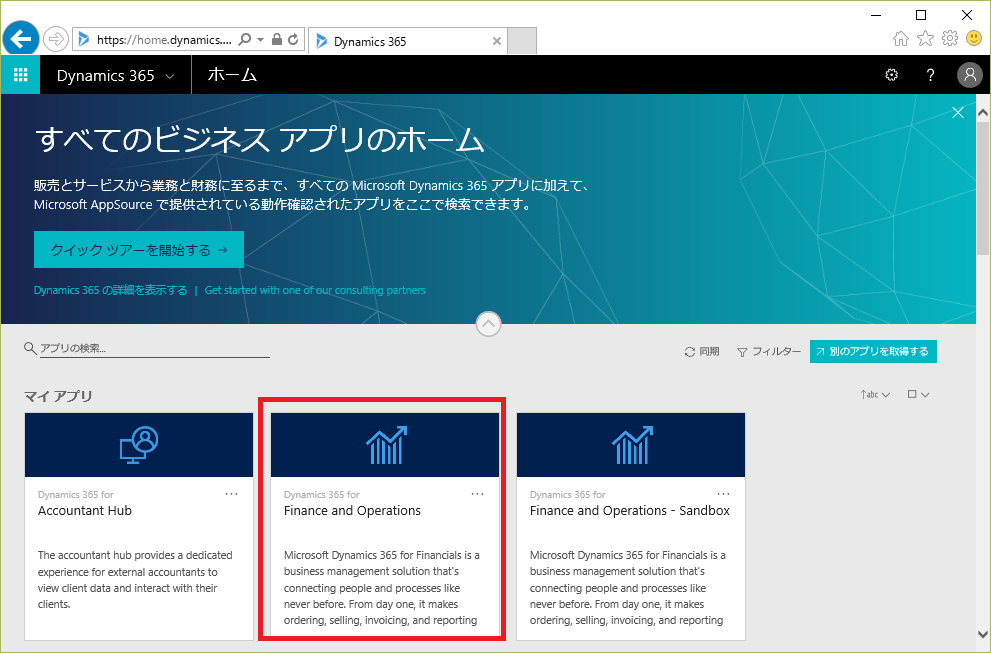Open the フィルター filter button
Viewport: 991px width, 653px height.
point(769,351)
